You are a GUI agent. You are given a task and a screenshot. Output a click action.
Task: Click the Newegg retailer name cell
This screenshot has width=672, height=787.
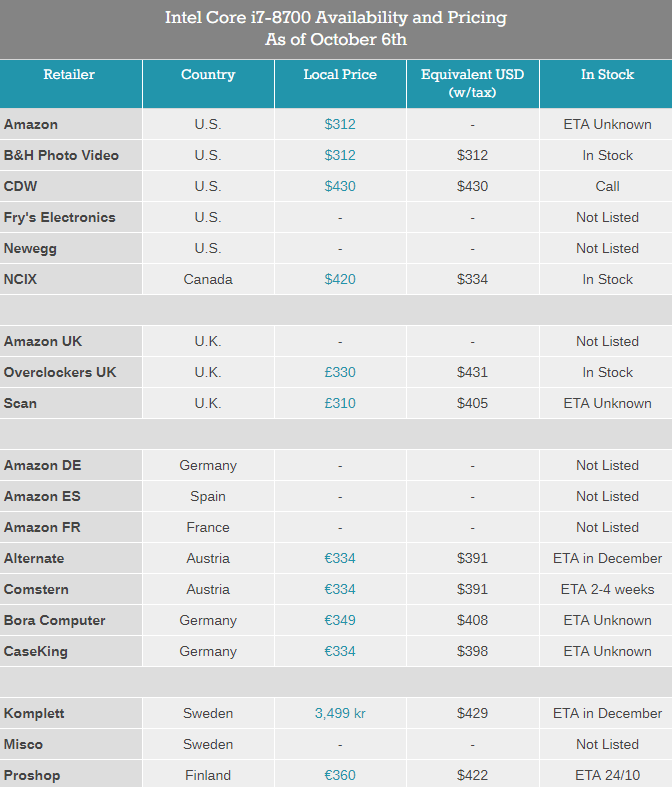point(71,248)
